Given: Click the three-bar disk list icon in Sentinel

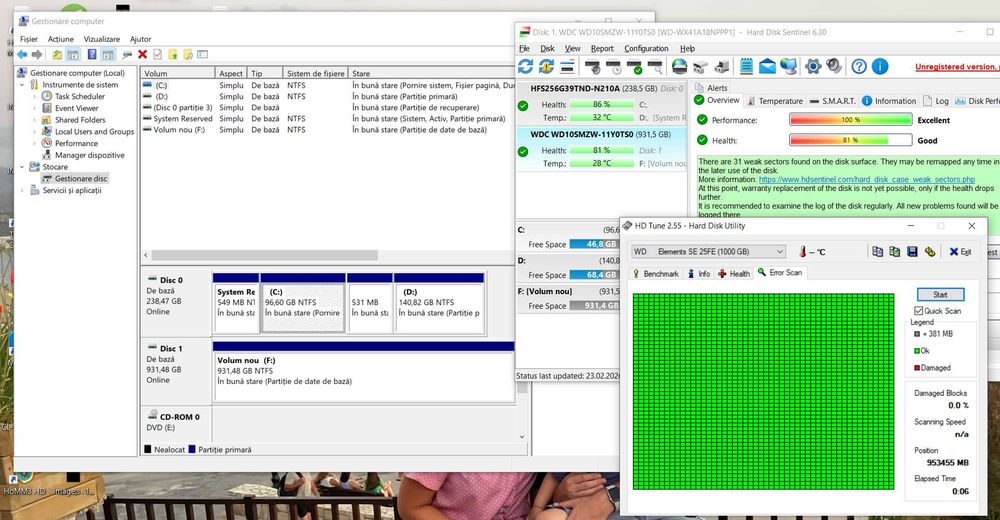Looking at the screenshot, I should 567,66.
